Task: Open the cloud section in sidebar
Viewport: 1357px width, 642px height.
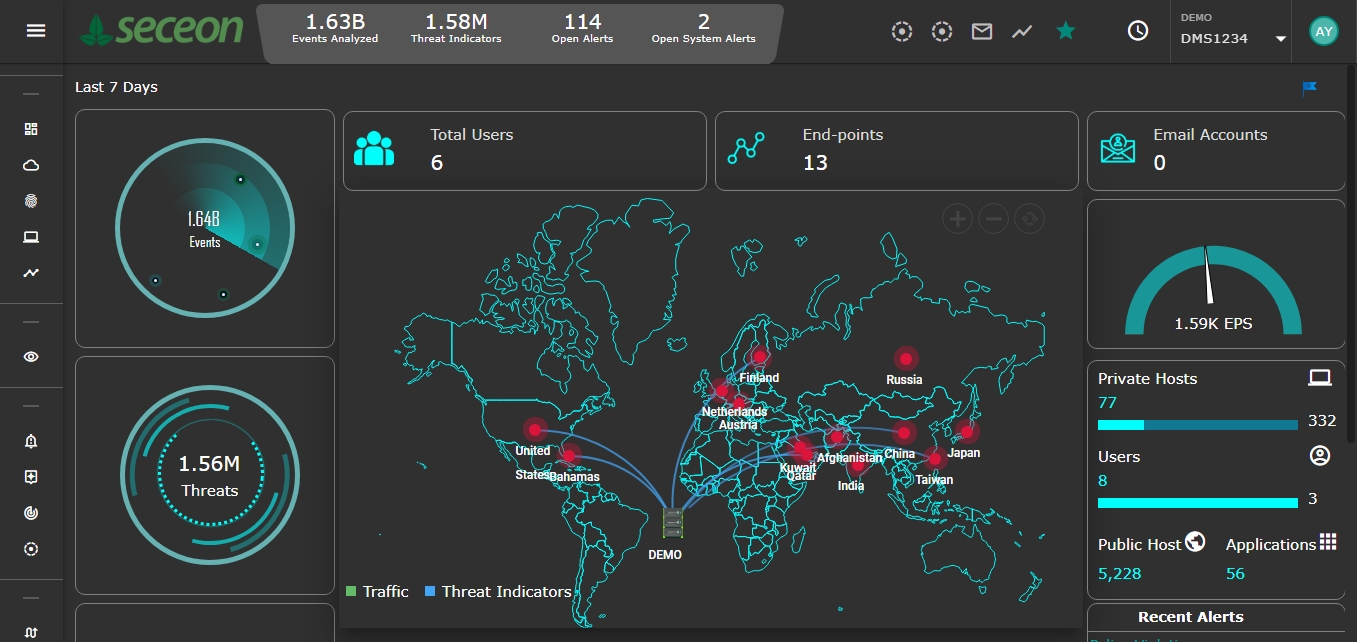Action: tap(31, 165)
